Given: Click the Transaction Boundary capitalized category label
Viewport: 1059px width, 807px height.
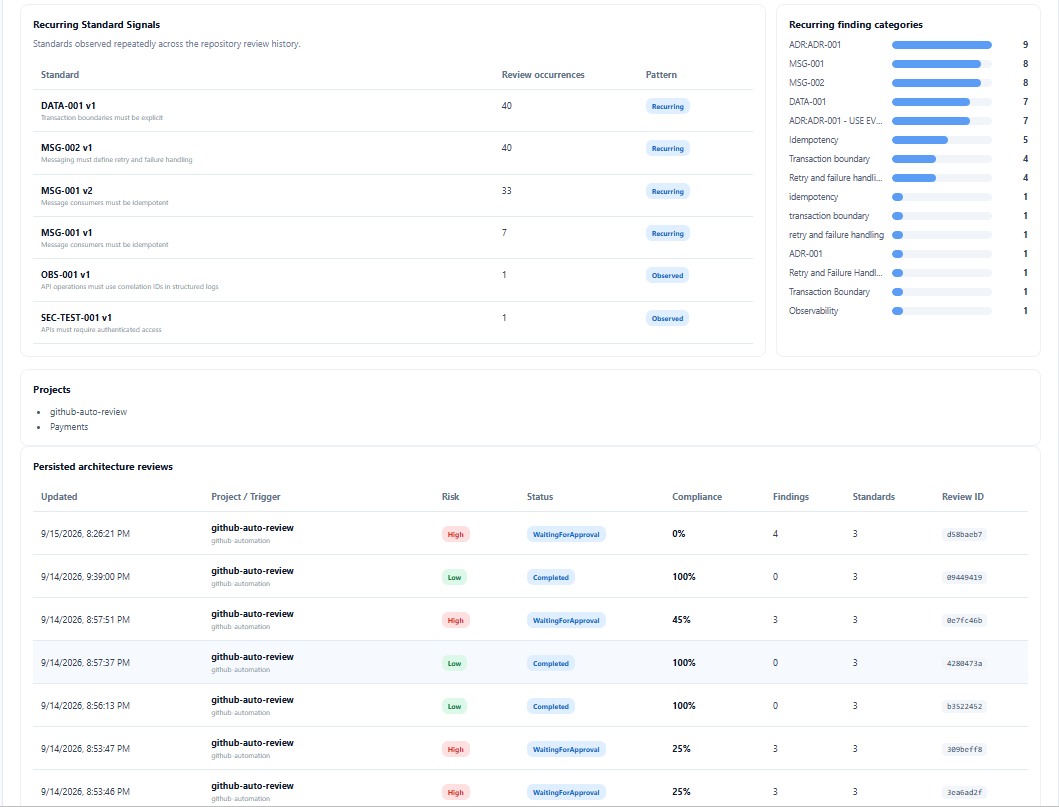Looking at the screenshot, I should [x=829, y=292].
